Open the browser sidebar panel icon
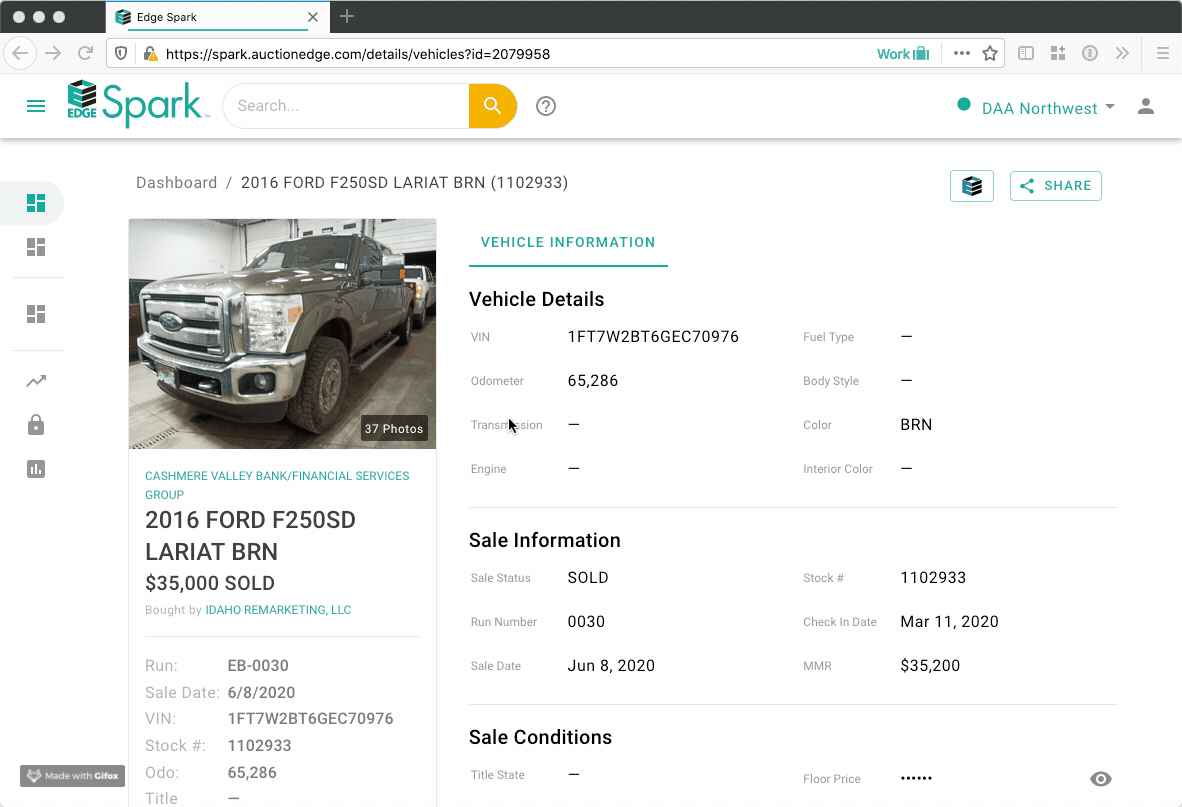The width and height of the screenshot is (1182, 807). click(x=1026, y=53)
